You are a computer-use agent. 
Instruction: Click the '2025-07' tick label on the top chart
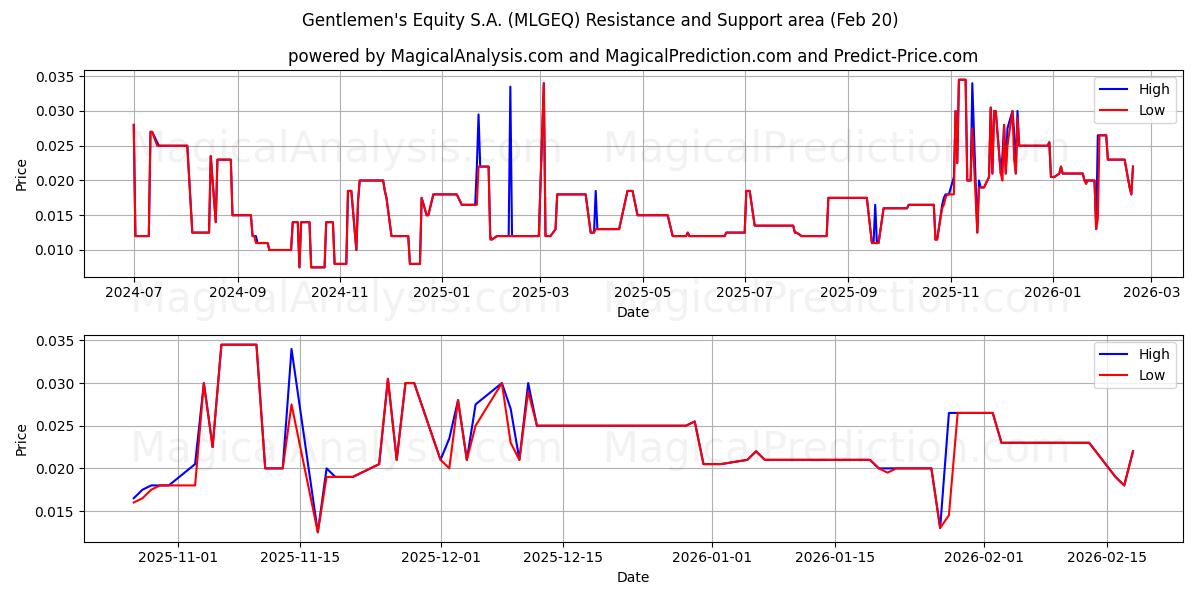coord(744,292)
